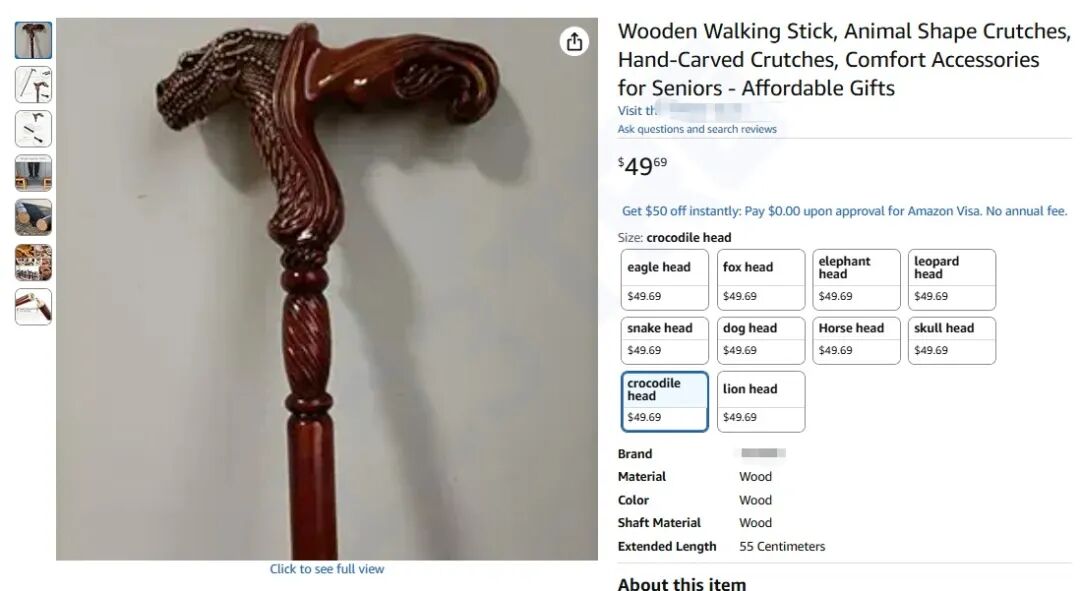
Task: Pick the leopard head variant
Action: [952, 280]
